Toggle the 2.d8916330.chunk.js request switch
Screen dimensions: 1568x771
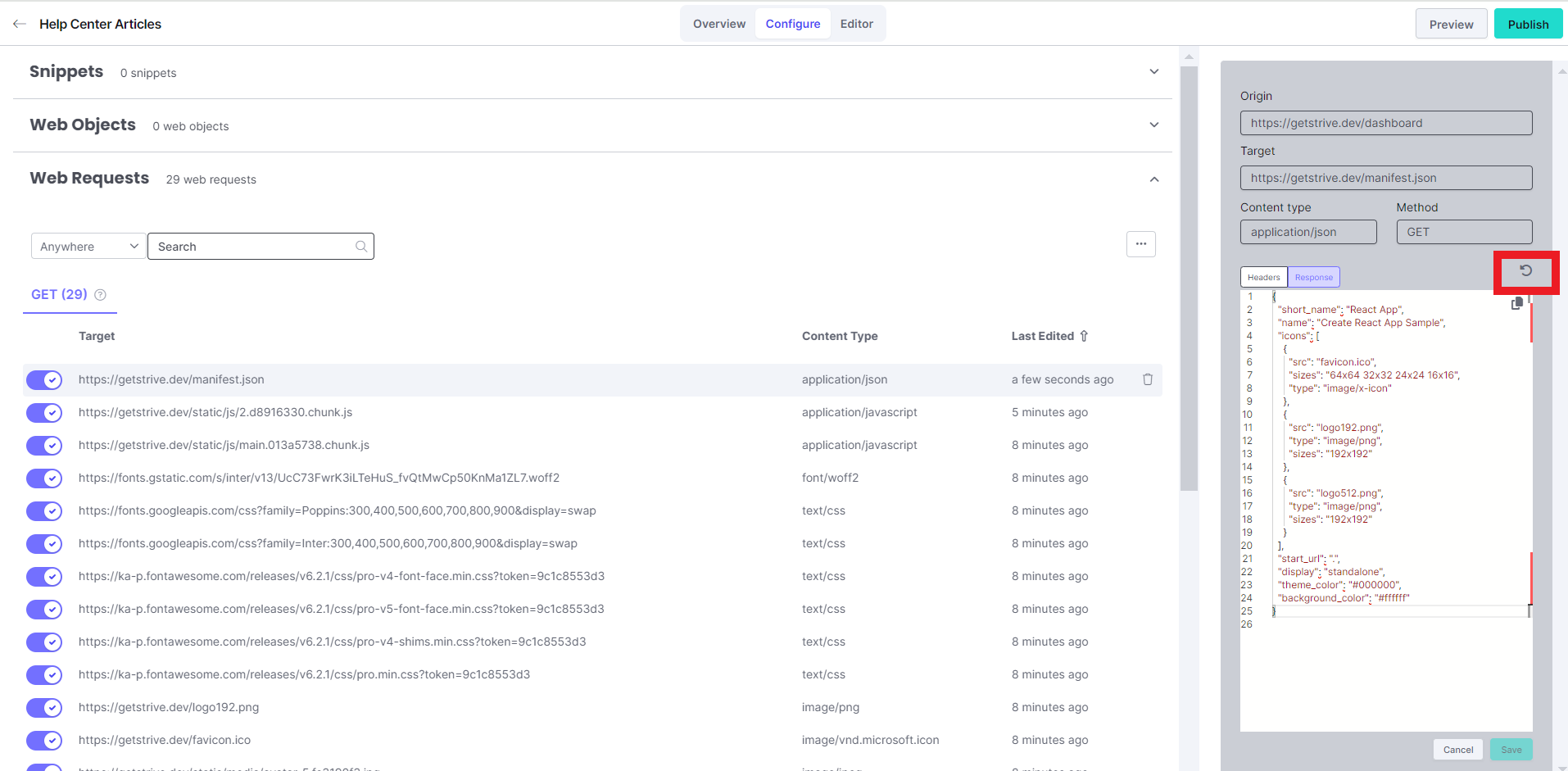click(x=44, y=413)
